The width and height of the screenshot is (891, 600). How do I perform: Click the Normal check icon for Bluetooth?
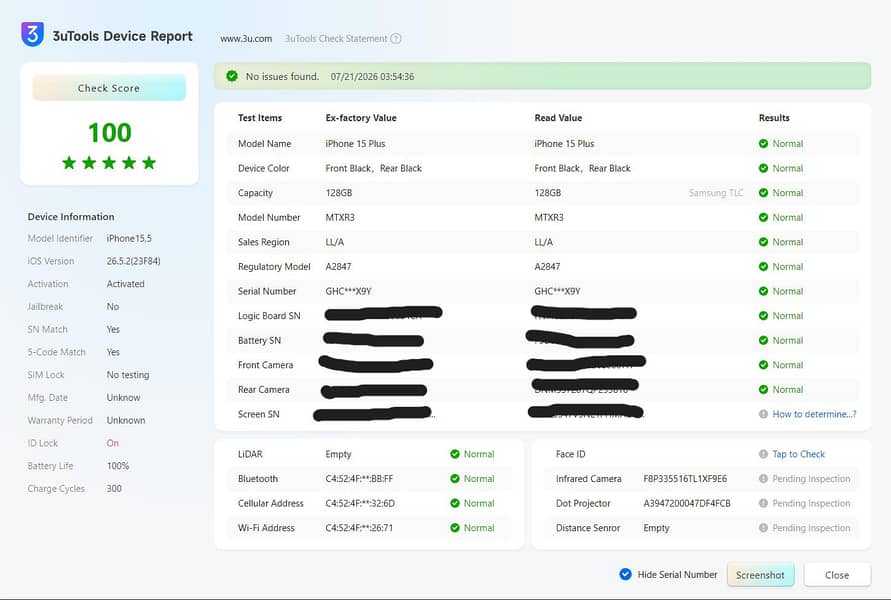455,479
